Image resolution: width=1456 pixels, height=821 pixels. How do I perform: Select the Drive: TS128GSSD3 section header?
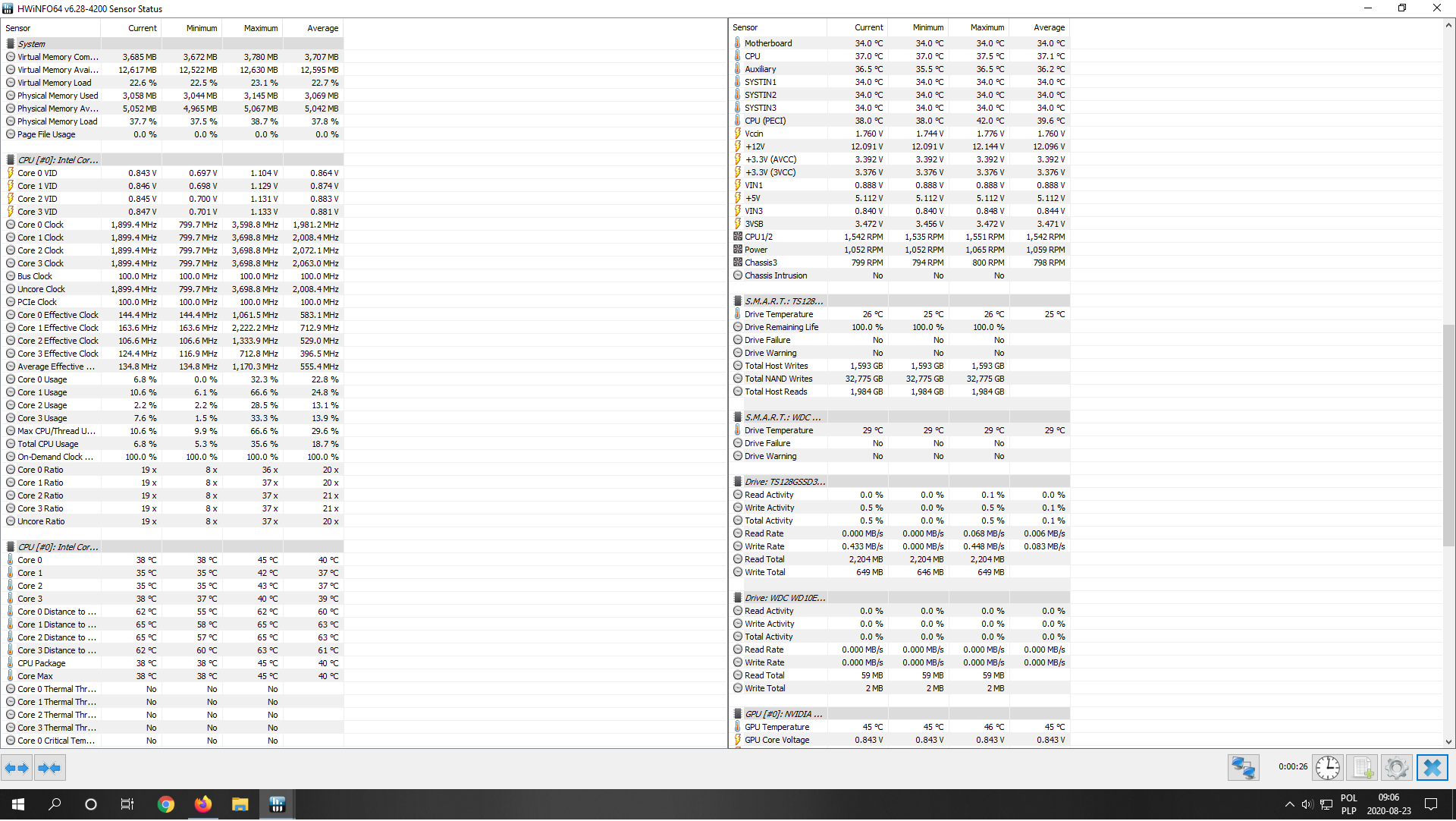[900, 482]
